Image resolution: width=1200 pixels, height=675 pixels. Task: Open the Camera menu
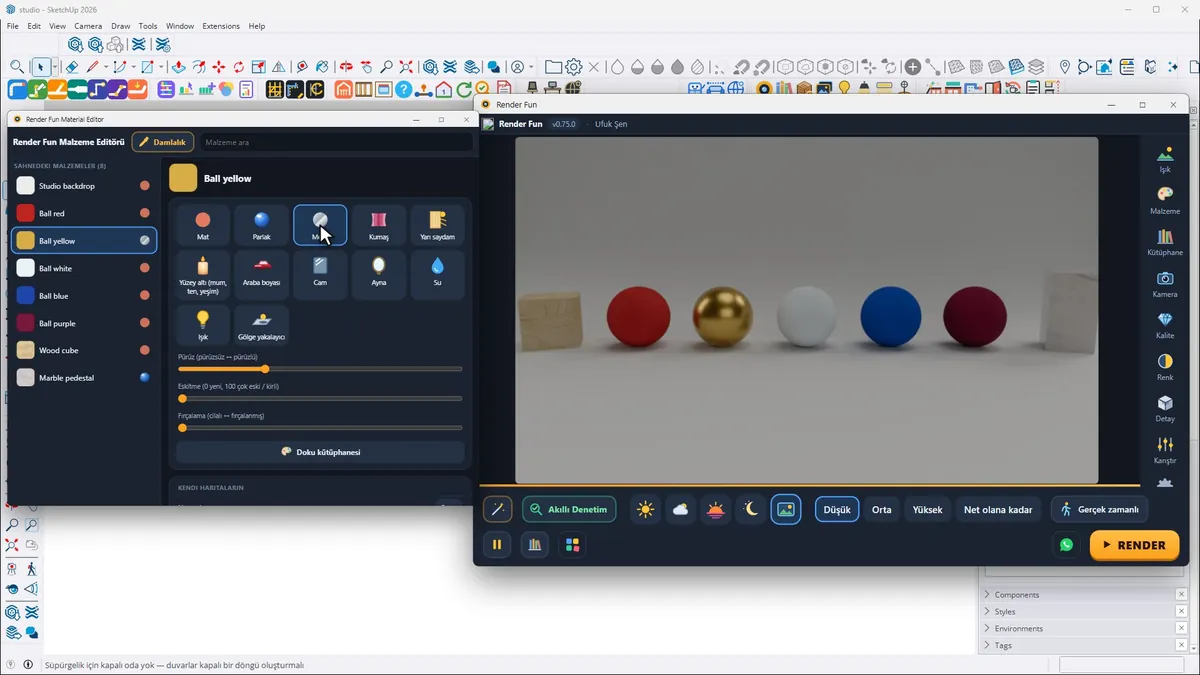pyautogui.click(x=88, y=26)
